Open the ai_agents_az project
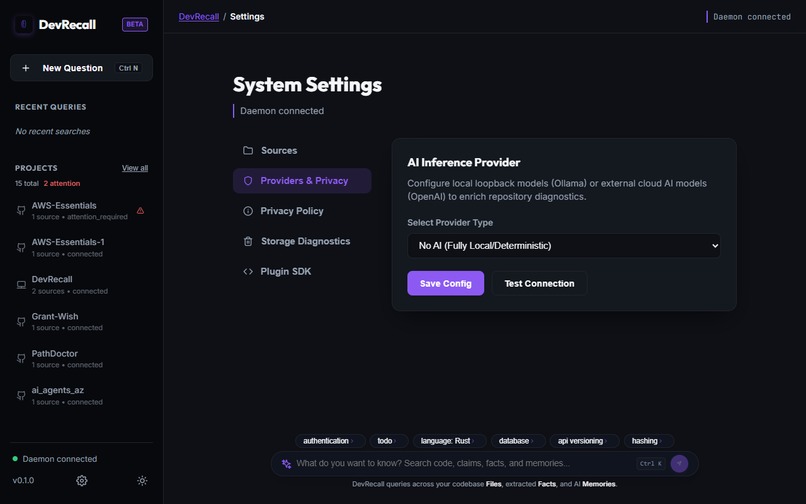 (x=81, y=395)
